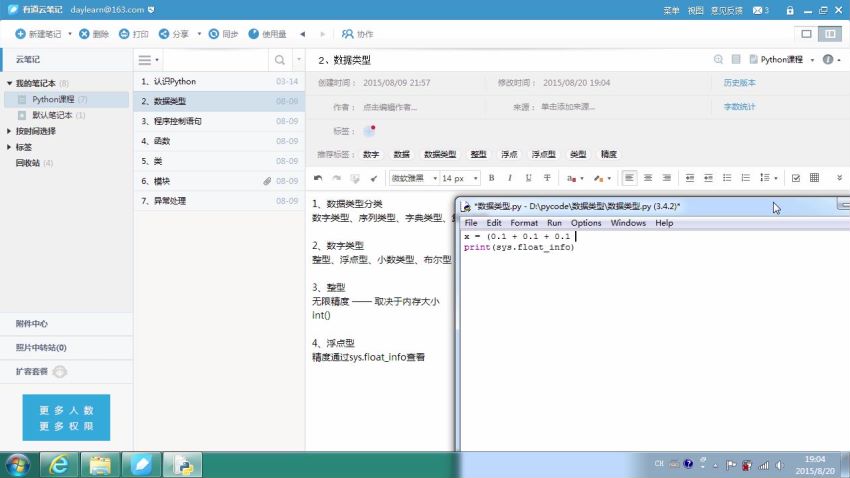Open the 微软雅黑 font family dropdown
The height and width of the screenshot is (478, 850).
click(411, 178)
